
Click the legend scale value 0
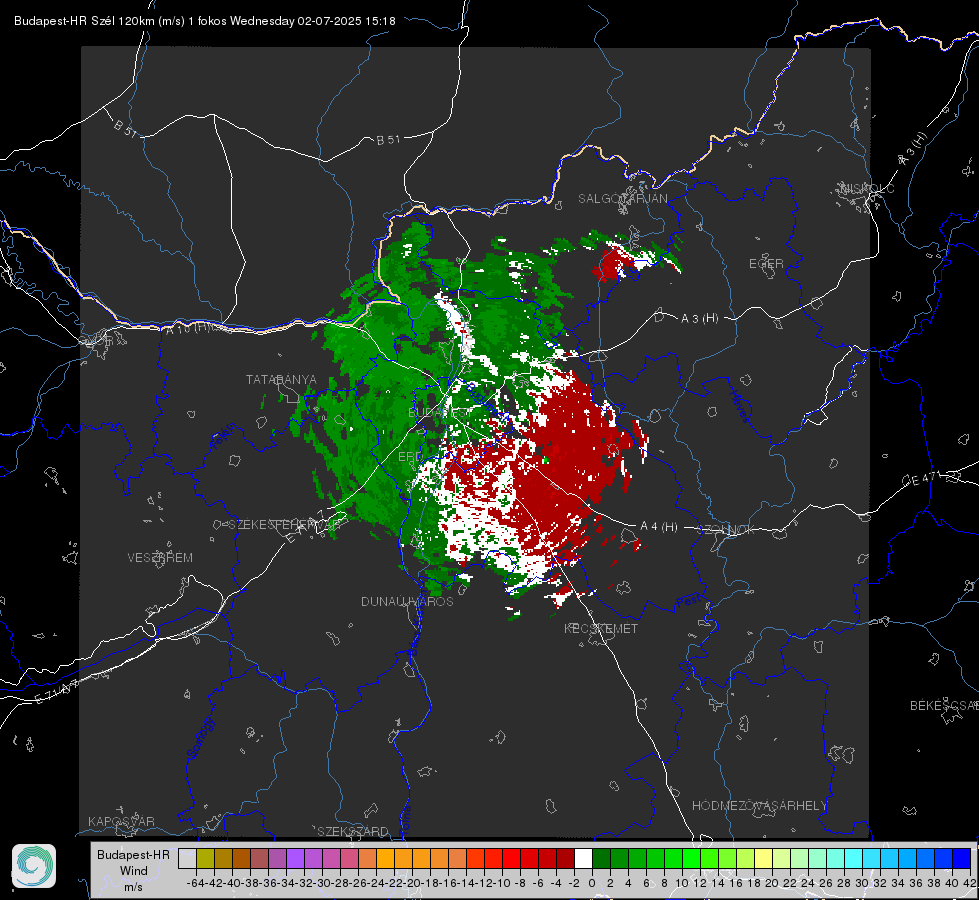592,883
